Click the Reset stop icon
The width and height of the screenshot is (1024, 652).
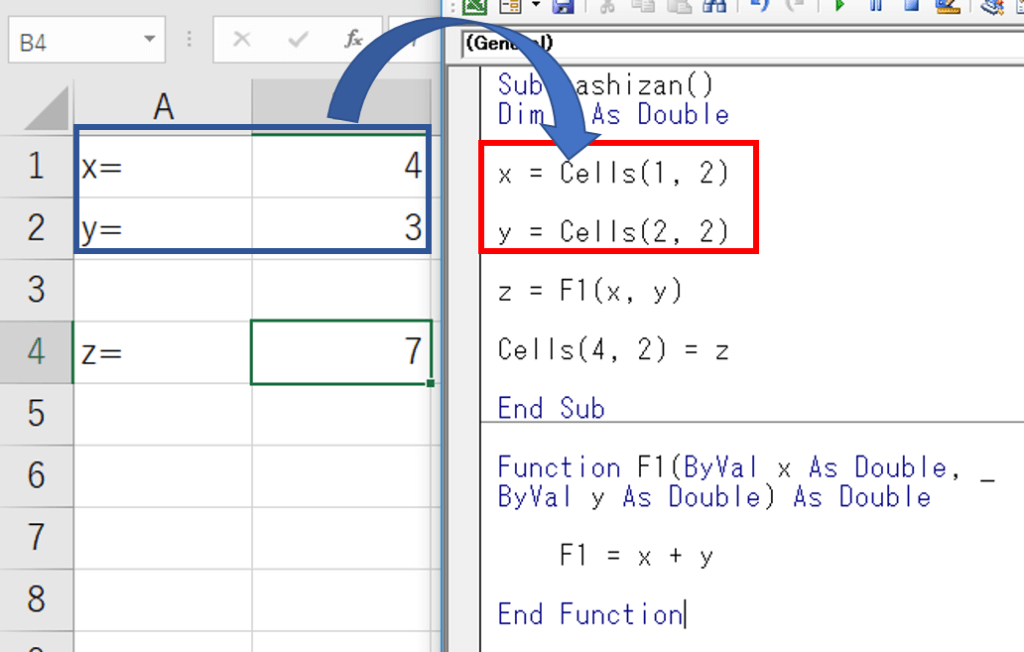tap(911, 6)
